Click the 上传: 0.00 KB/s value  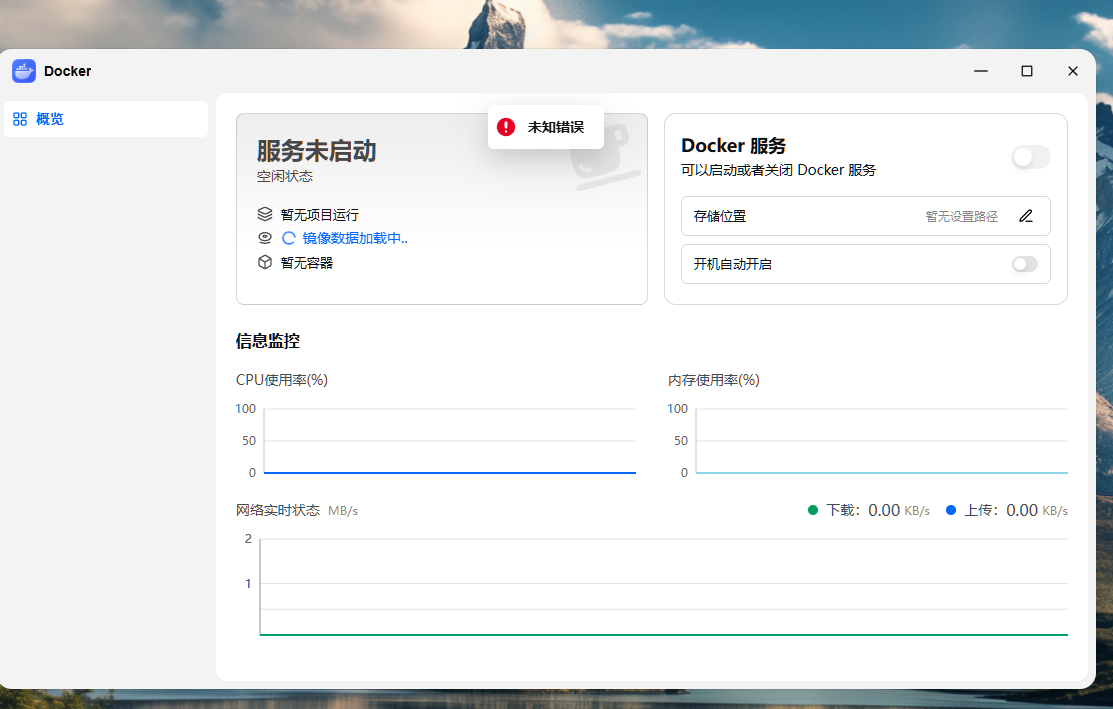point(1016,510)
